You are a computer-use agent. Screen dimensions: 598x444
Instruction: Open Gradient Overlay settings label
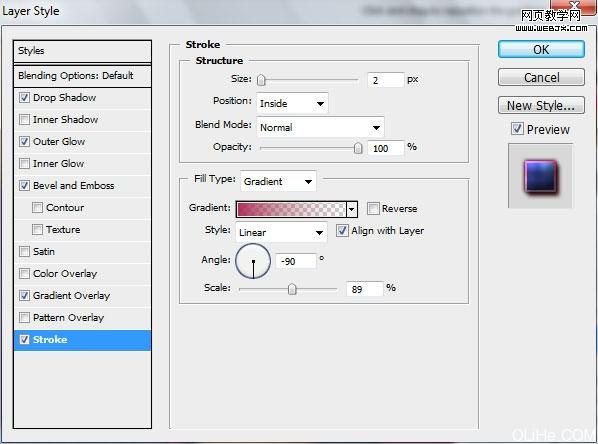pos(72,296)
